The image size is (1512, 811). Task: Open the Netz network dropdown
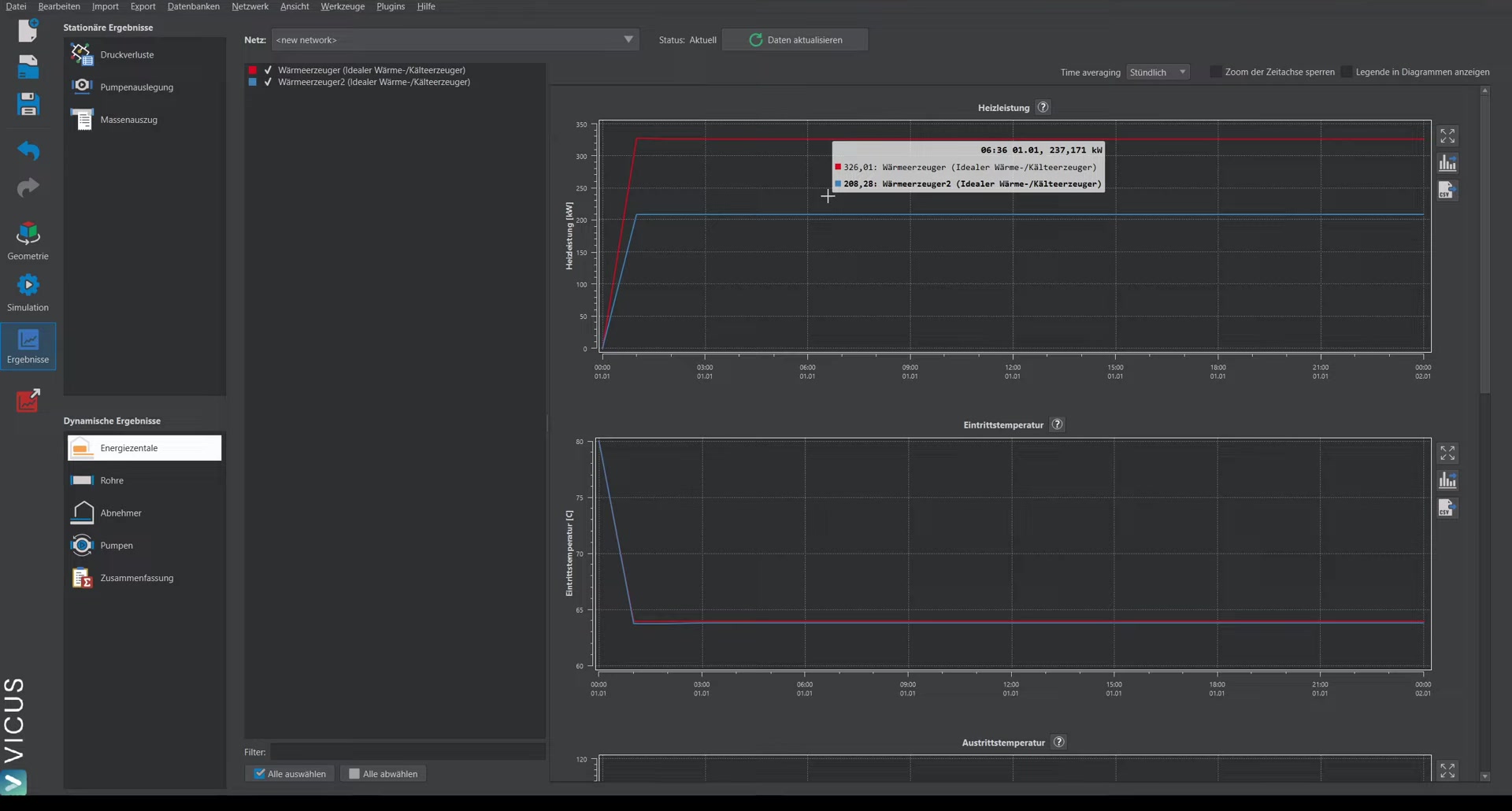point(454,39)
